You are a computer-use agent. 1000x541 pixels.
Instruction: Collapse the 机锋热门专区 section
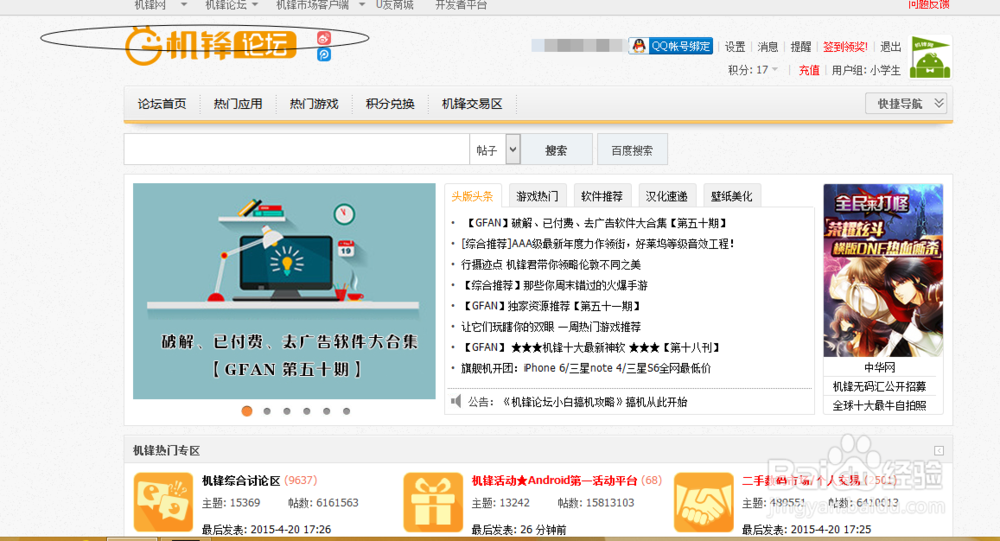[x=939, y=450]
